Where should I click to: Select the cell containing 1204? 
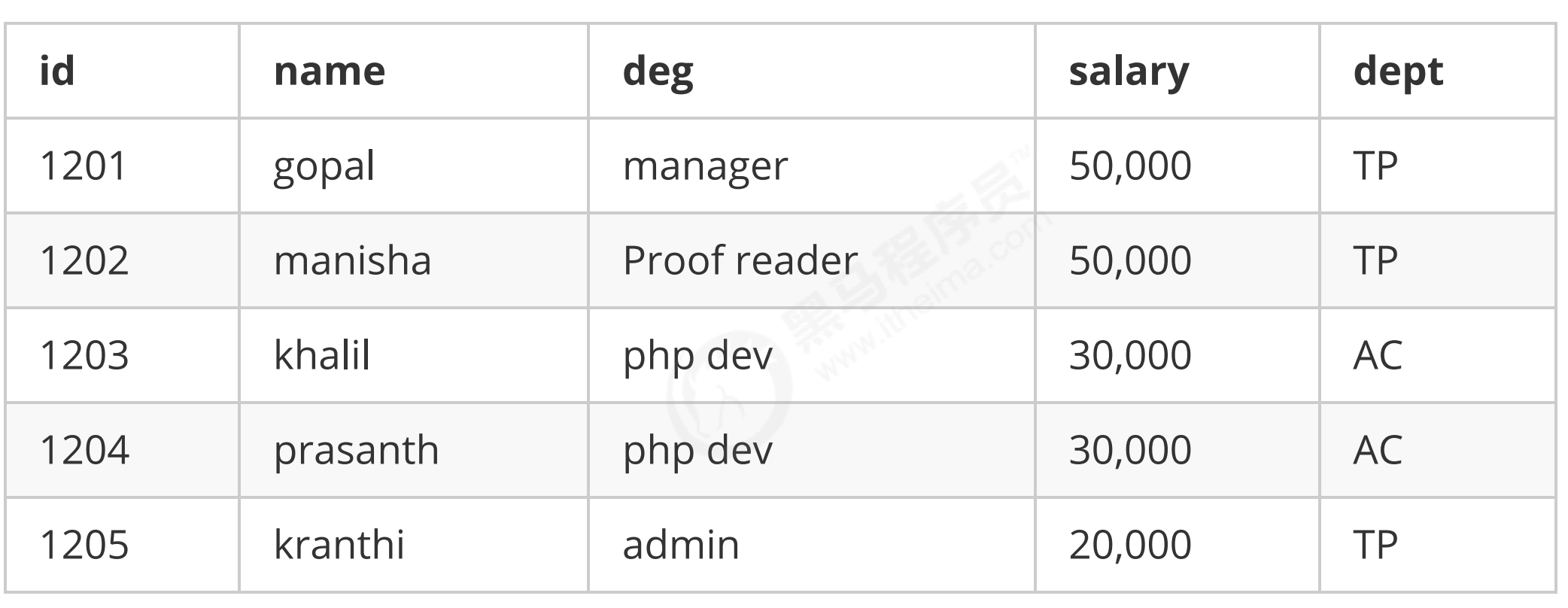click(122, 450)
